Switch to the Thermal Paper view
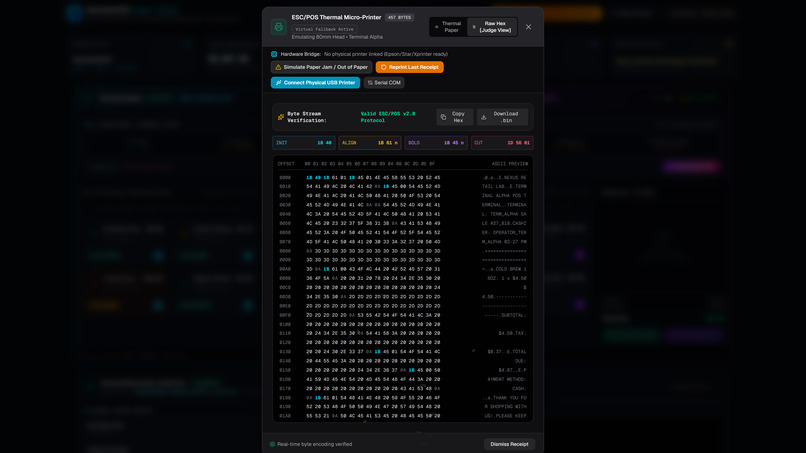The width and height of the screenshot is (806, 453). pos(448,27)
